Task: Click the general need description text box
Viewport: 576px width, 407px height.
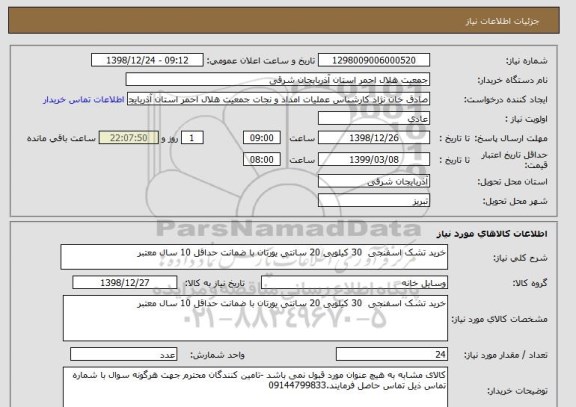Action: 254,257
